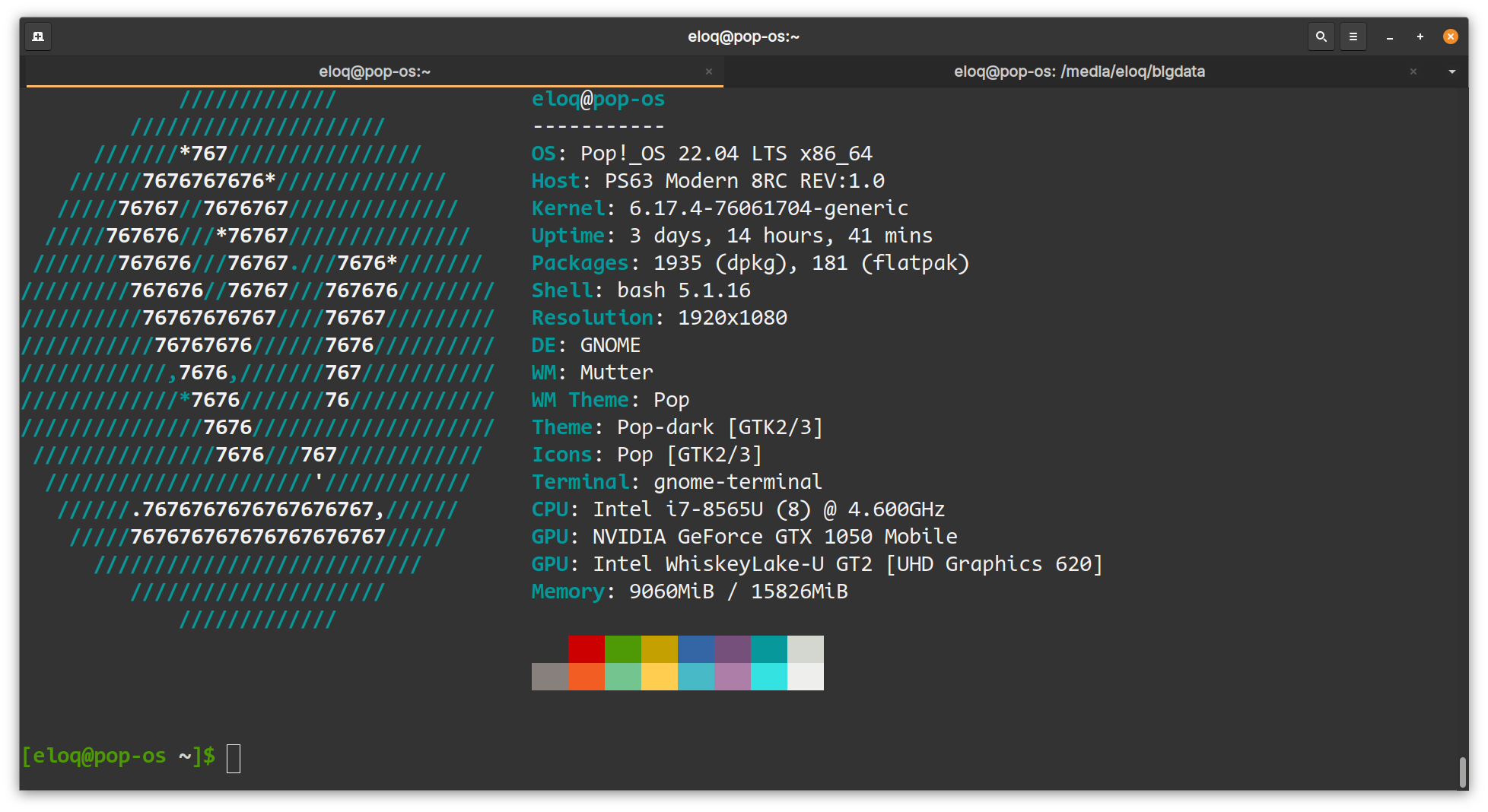The image size is (1488, 812).
Task: Click the search magnifier icon
Action: pos(1321,36)
